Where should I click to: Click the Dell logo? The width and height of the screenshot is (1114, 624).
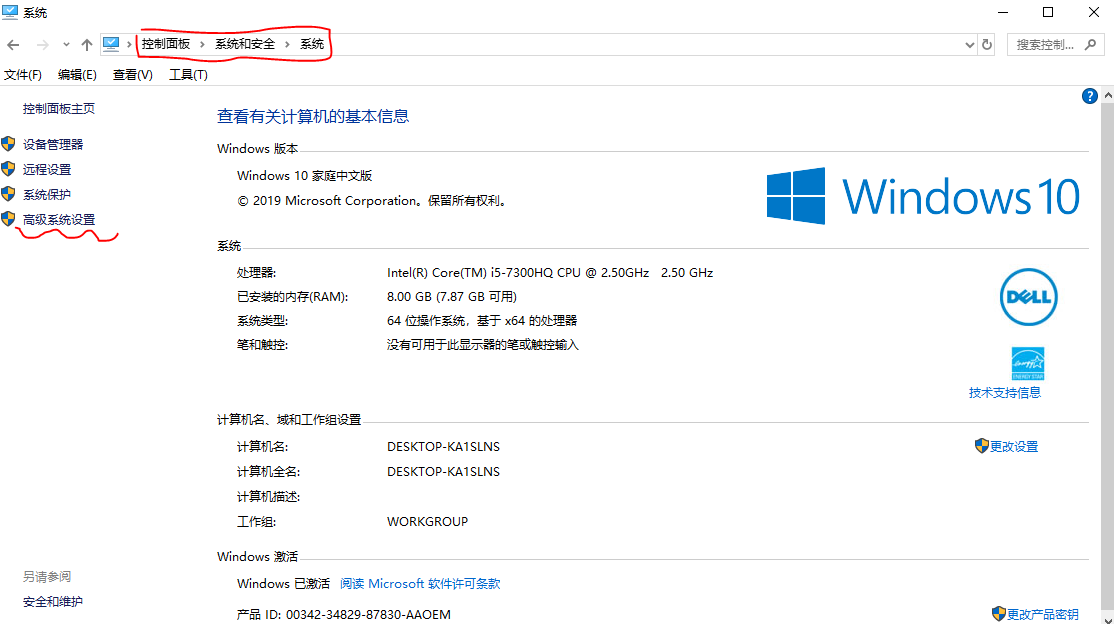point(1028,297)
